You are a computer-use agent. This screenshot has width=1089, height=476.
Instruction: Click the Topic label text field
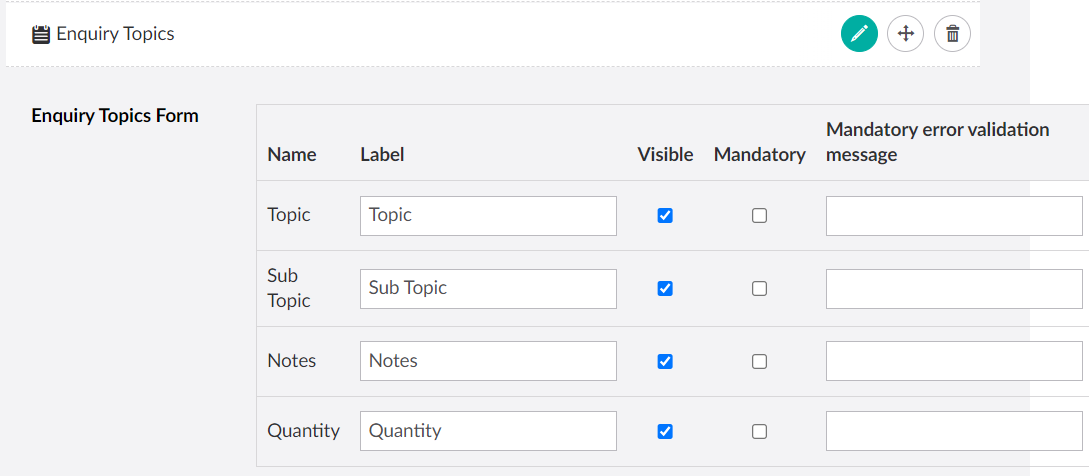[x=488, y=215]
